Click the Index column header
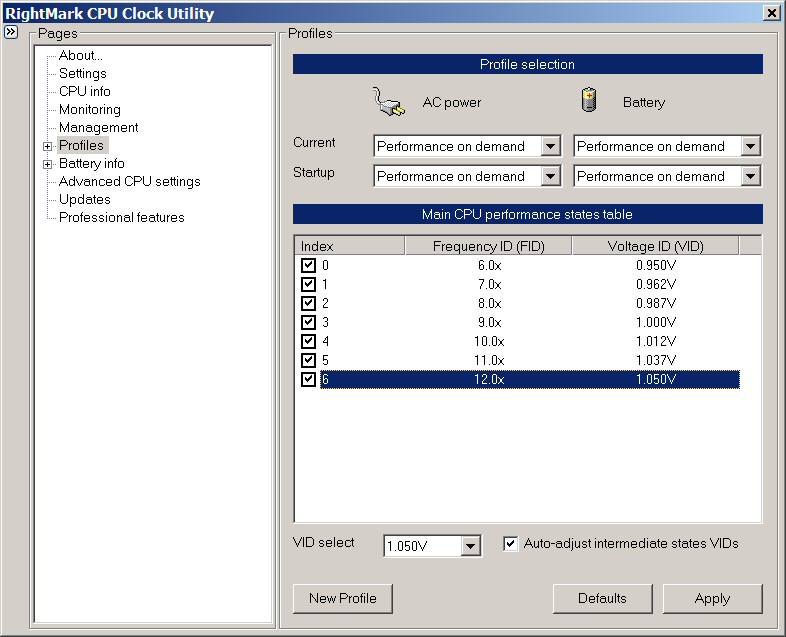Screen dimensions: 786x637 pyautogui.click(x=349, y=246)
